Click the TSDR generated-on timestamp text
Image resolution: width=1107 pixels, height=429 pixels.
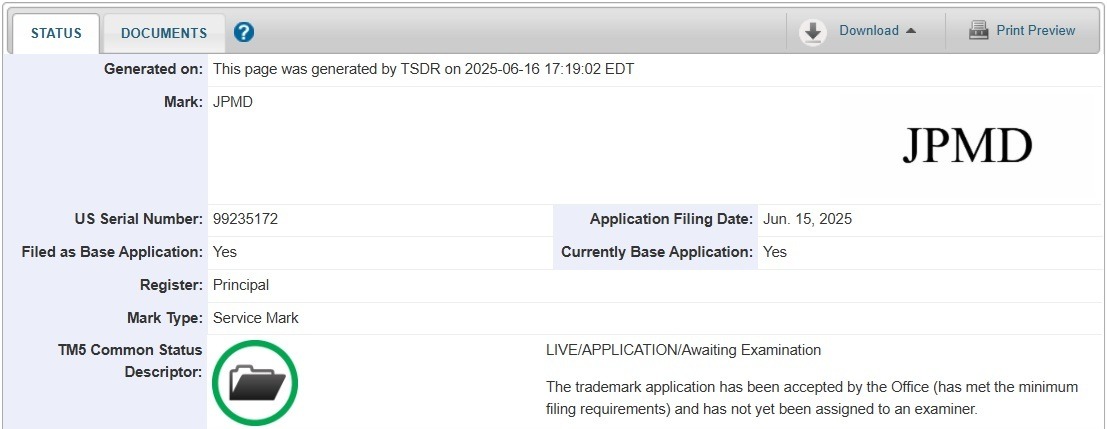pos(423,69)
